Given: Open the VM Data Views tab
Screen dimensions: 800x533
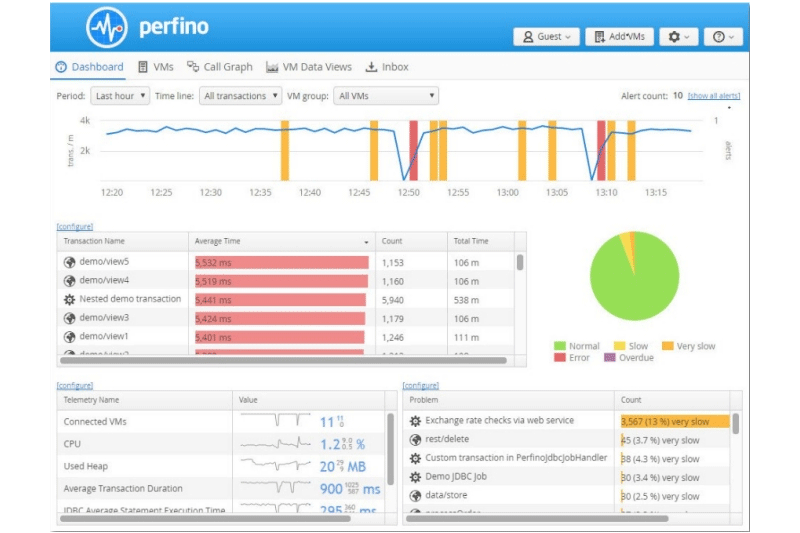Looking at the screenshot, I should [309, 67].
